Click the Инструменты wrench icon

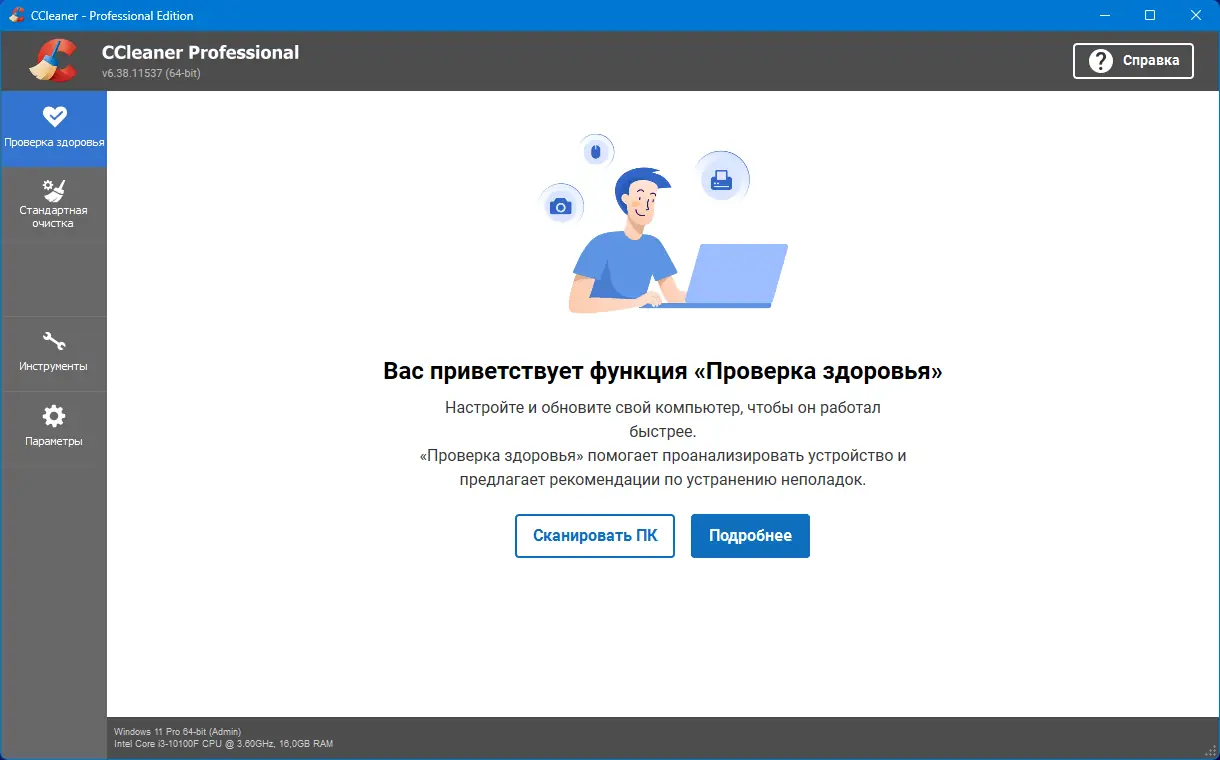click(54, 341)
